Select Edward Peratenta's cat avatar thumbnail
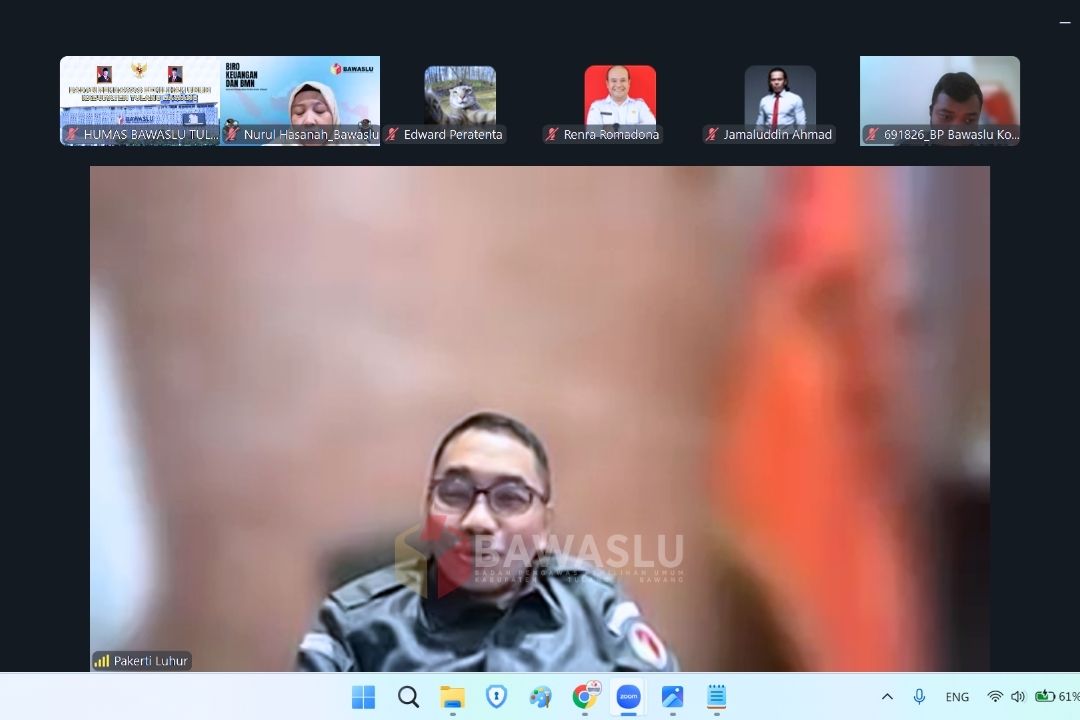Screen dimensions: 1080x720 click(x=460, y=95)
